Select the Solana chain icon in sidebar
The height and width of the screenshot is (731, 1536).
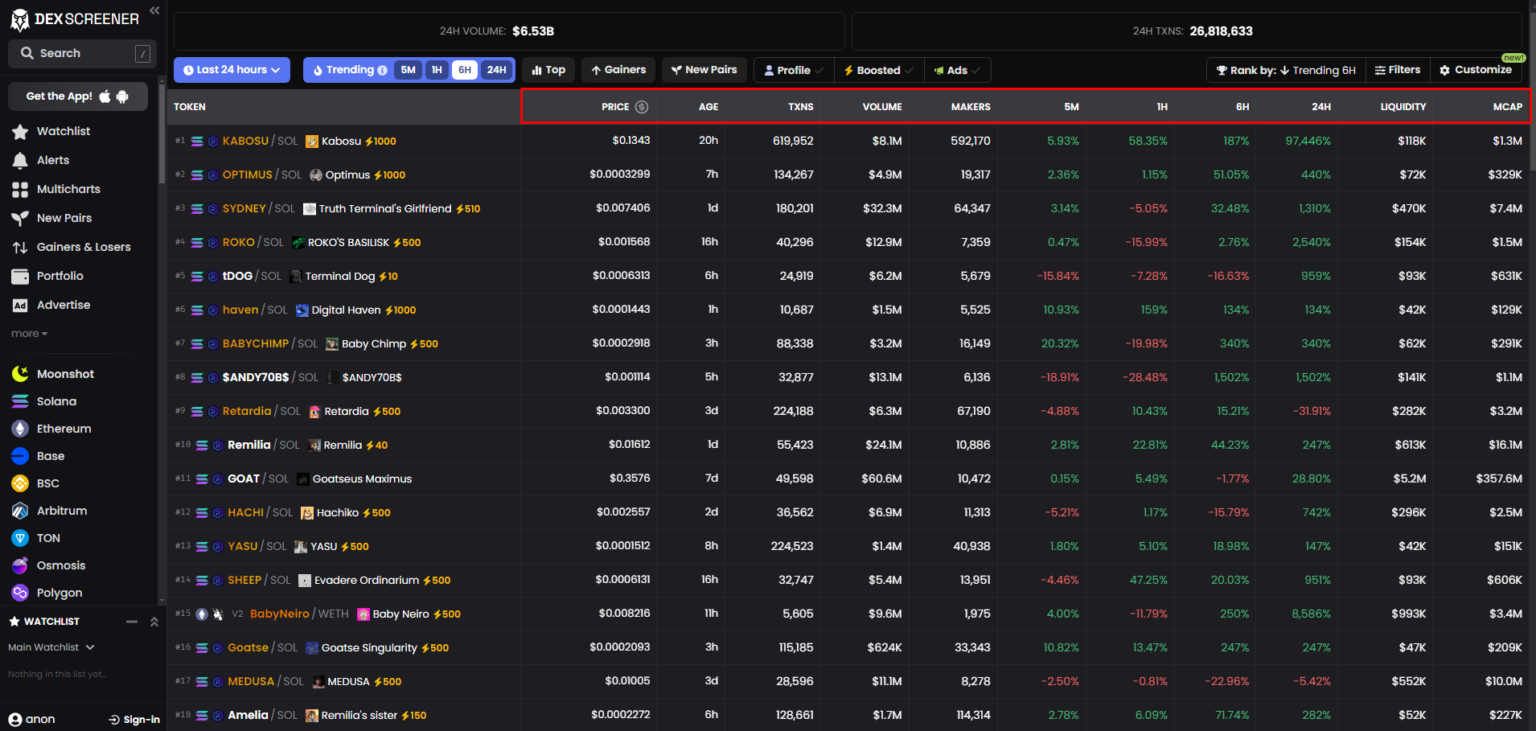pos(19,401)
